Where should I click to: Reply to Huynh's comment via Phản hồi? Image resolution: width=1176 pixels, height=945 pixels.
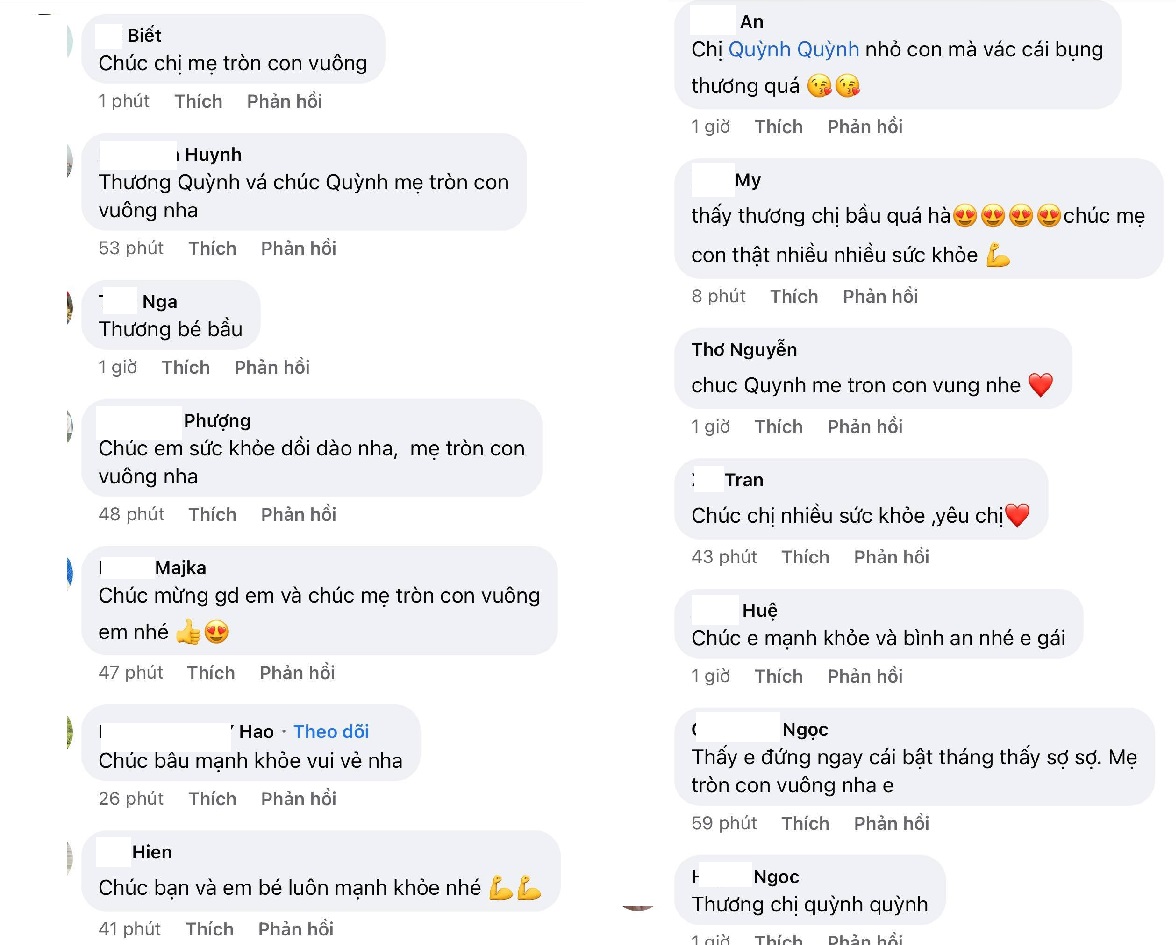click(x=298, y=248)
